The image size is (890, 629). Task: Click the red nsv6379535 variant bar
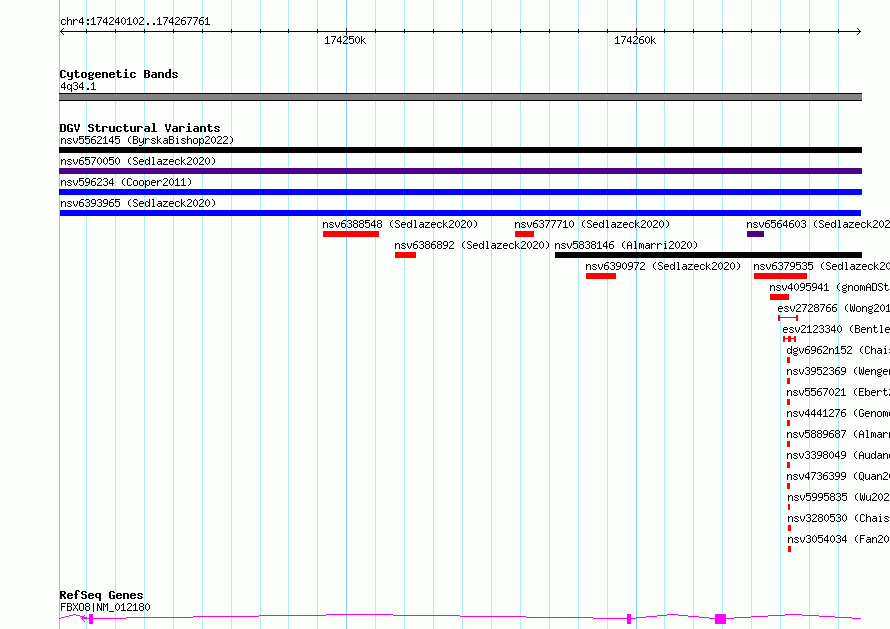pos(780,276)
